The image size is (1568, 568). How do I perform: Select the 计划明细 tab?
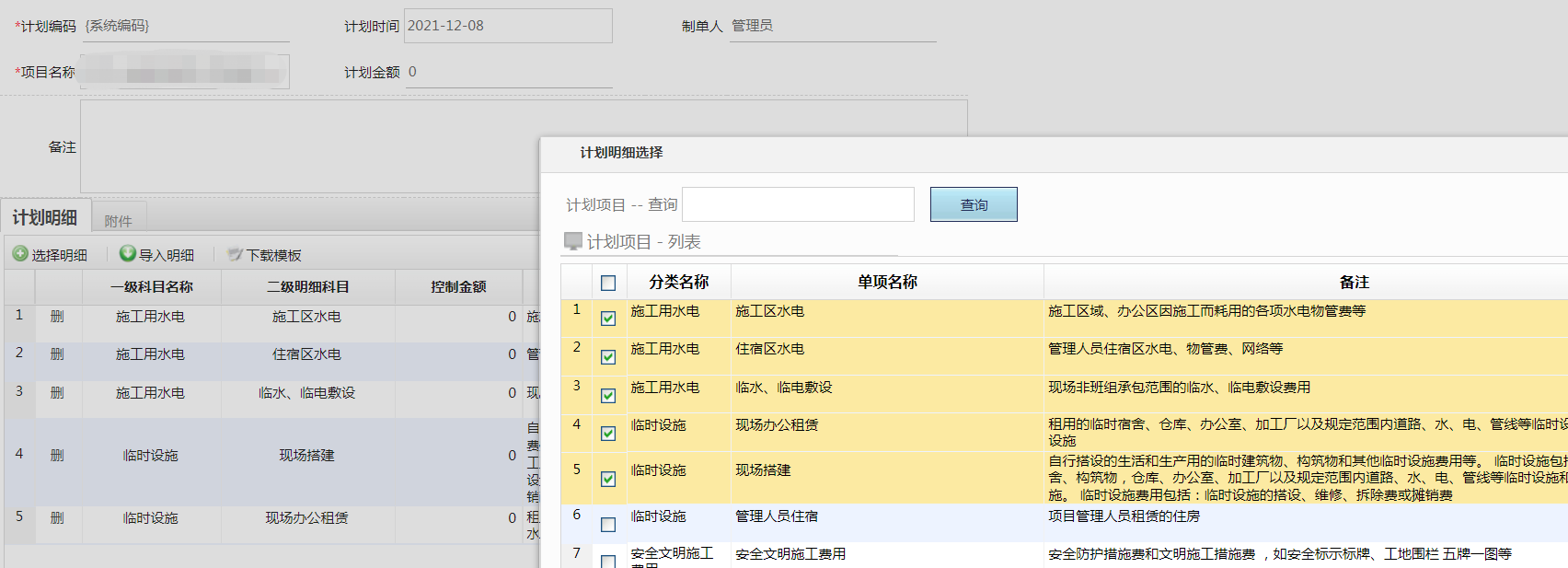pos(45,217)
